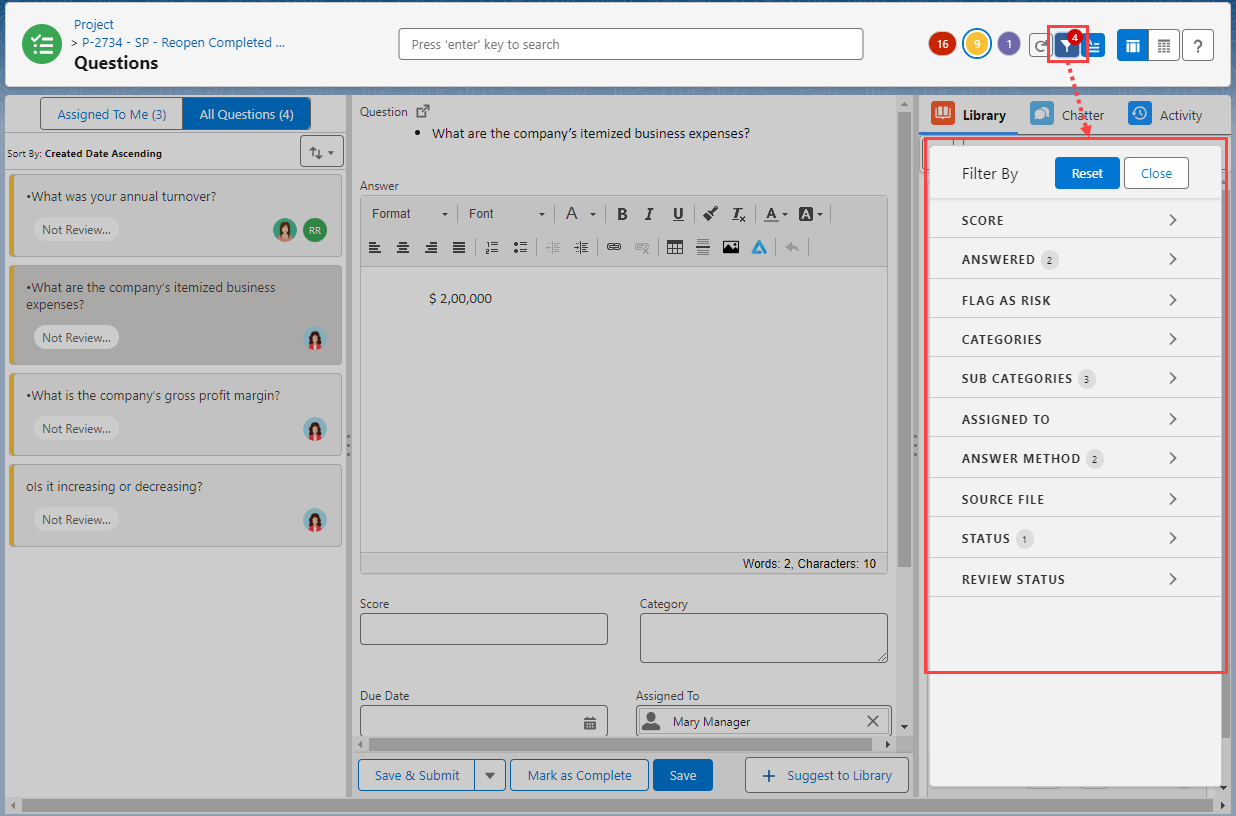The width and height of the screenshot is (1236, 816).
Task: Open question in new window icon
Action: pyautogui.click(x=423, y=112)
